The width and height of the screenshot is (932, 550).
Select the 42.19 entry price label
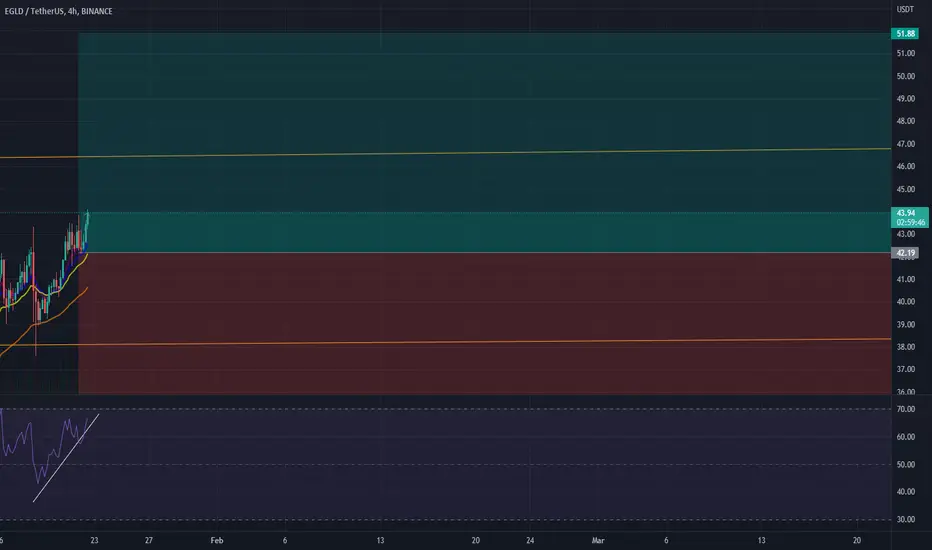pyautogui.click(x=905, y=253)
